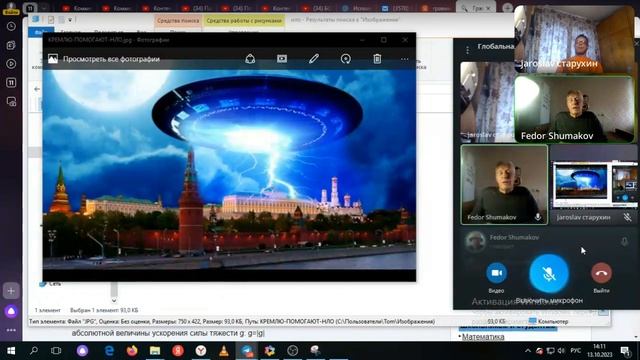Delete the photo with the trash icon

(x=377, y=59)
